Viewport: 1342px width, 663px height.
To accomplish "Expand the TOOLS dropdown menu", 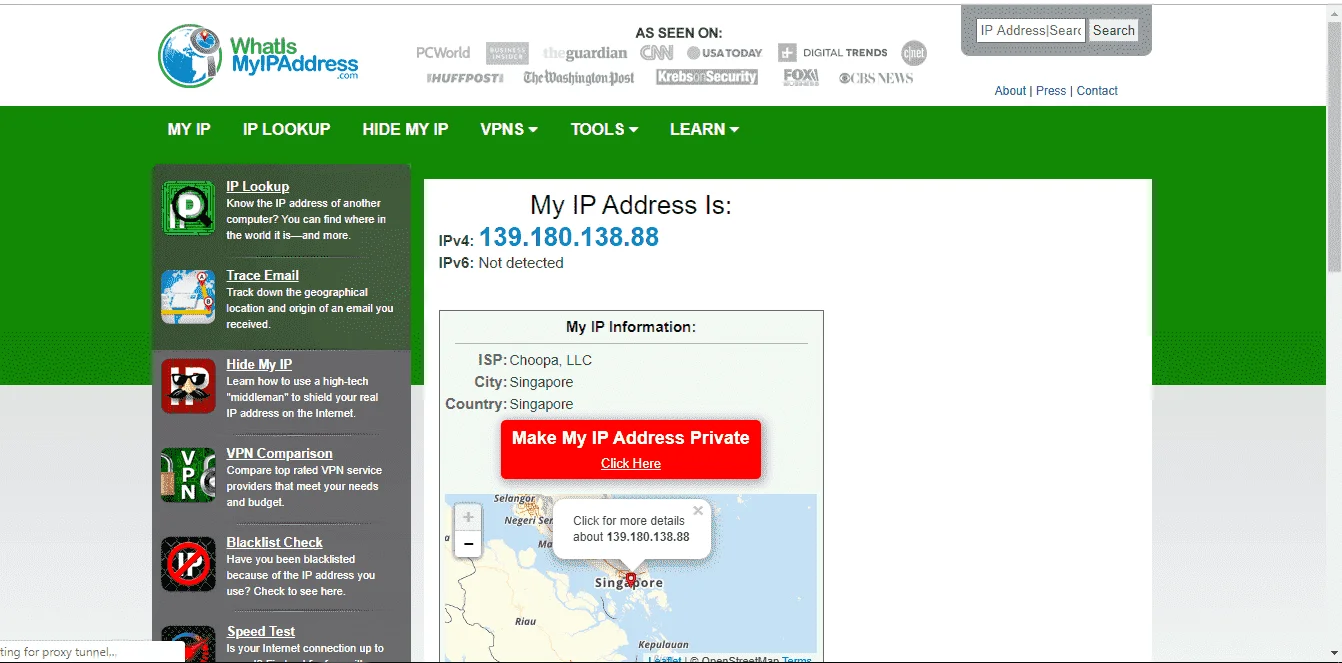I will 604,129.
